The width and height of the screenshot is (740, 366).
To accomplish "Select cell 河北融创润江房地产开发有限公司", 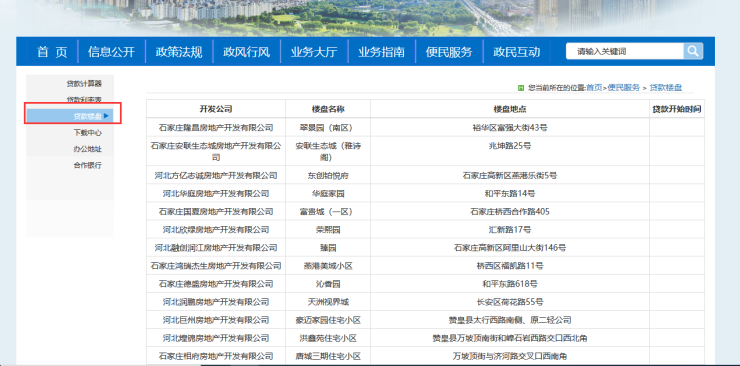I will point(216,248).
